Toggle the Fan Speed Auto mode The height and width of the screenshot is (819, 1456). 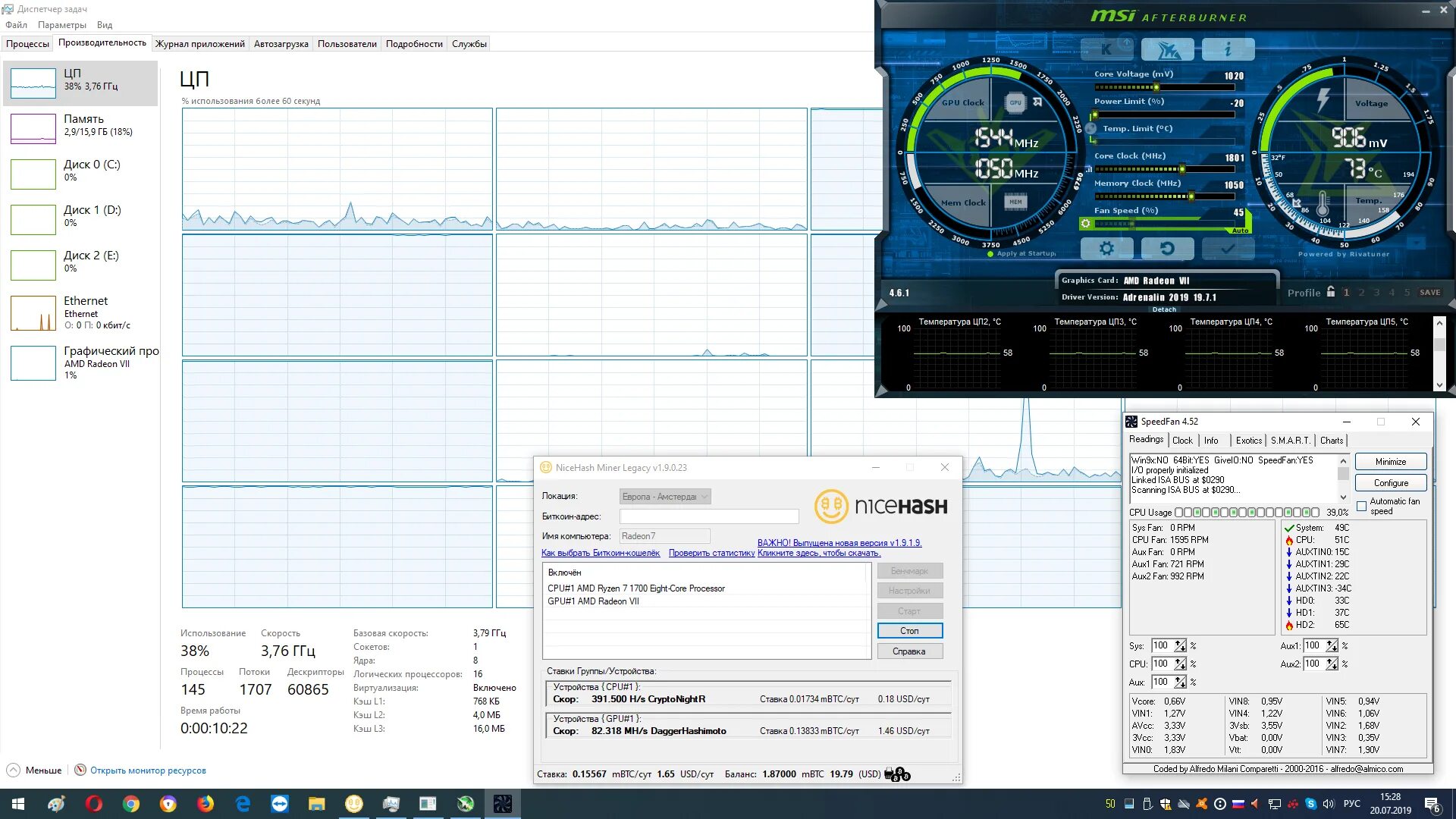point(1240,231)
